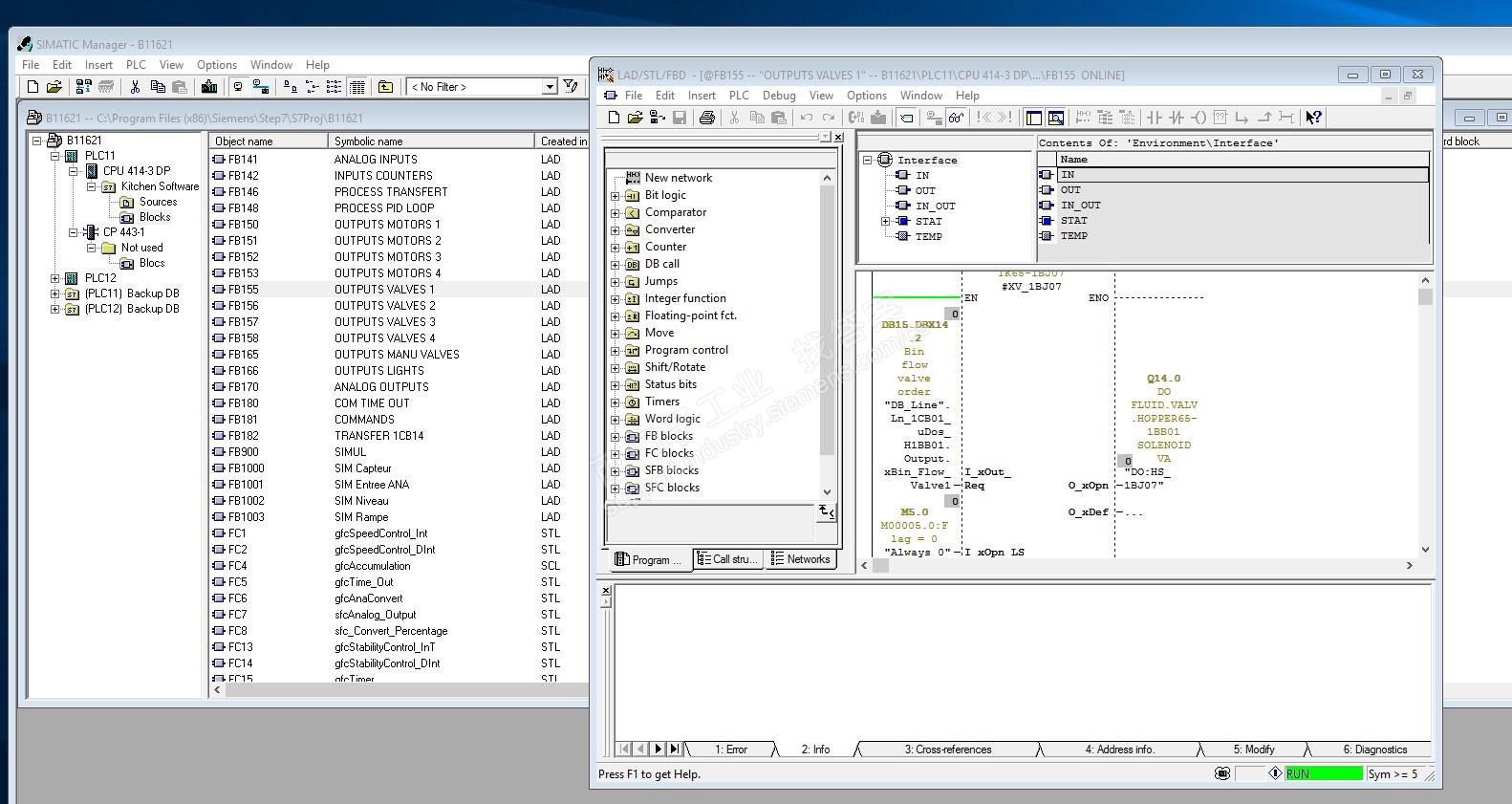Screen dimensions: 1512x804
Task: Click Download icon in SIMATIC Manager toolbar
Action: click(208, 87)
